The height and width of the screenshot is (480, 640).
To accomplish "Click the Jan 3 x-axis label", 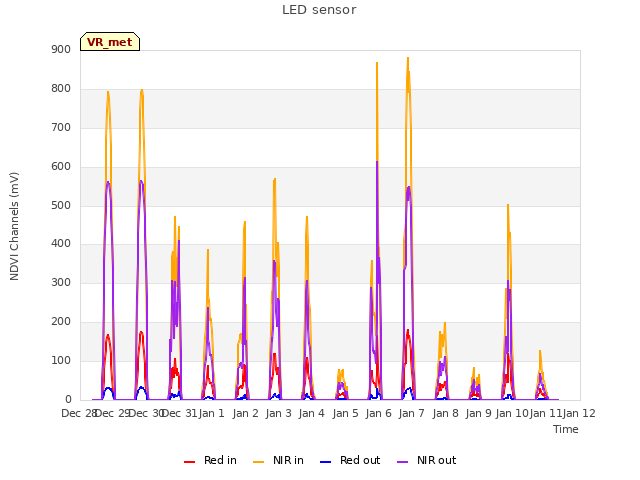I will pyautogui.click(x=279, y=413).
